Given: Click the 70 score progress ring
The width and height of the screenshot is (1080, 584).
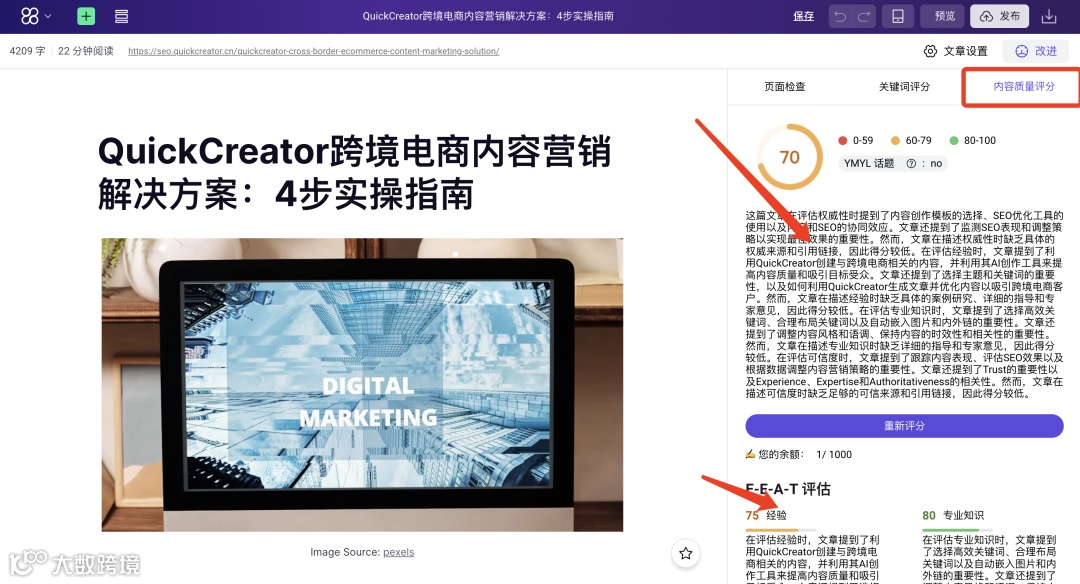Looking at the screenshot, I should [x=789, y=157].
